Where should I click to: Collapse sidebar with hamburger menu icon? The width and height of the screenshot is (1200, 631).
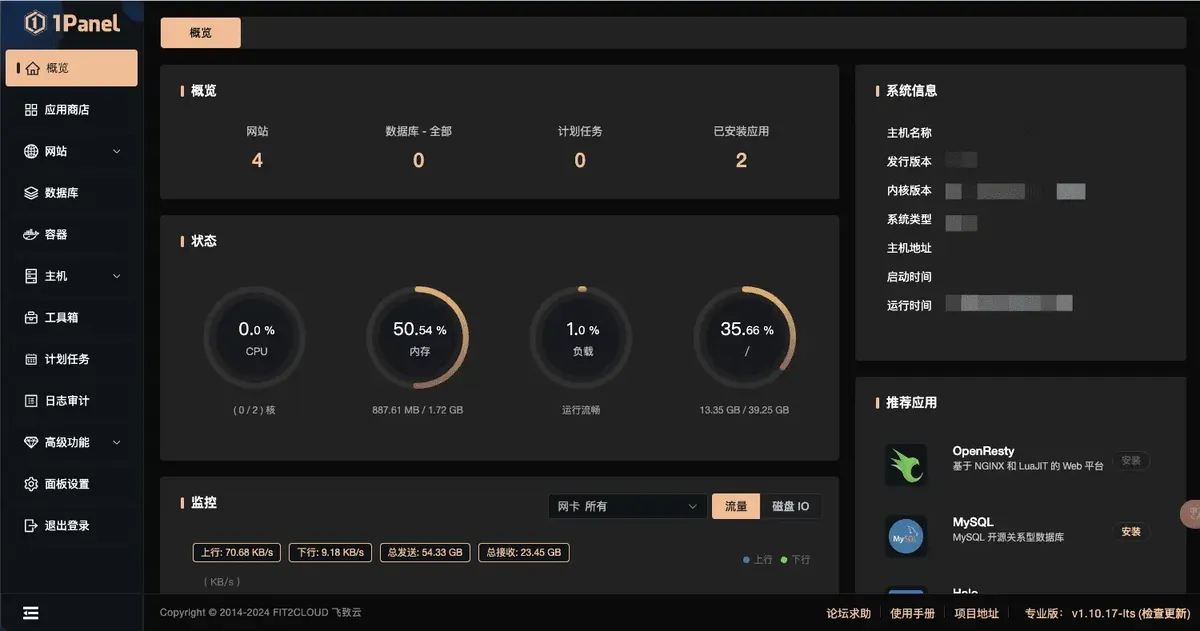pos(30,613)
